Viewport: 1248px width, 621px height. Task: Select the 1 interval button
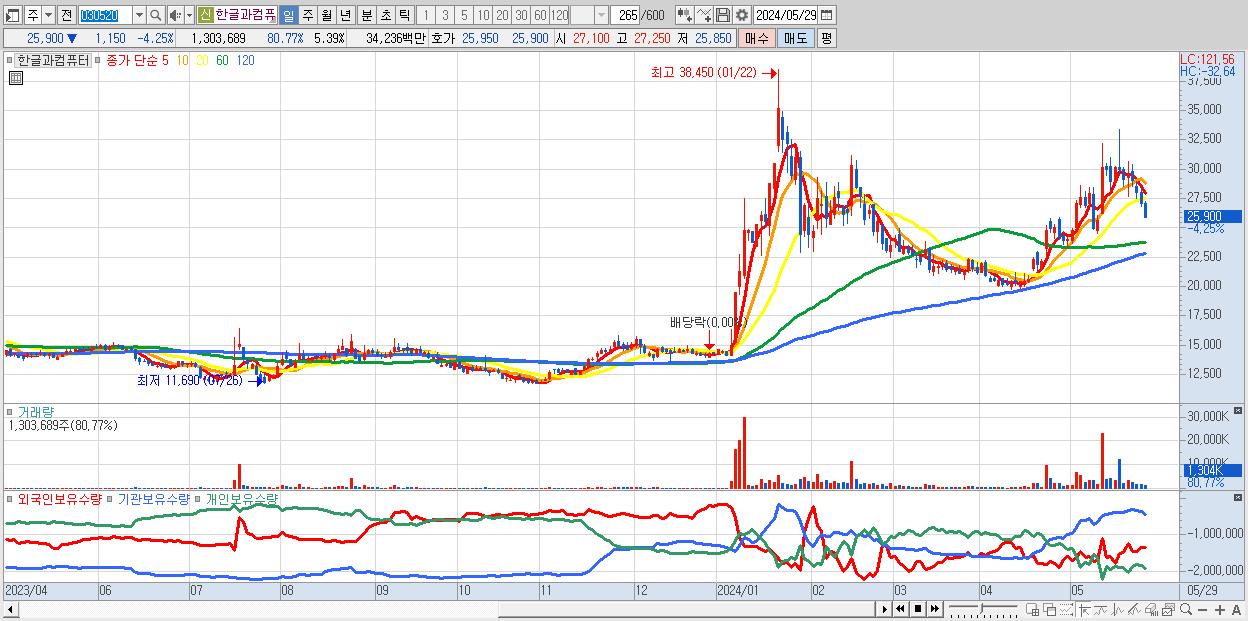coord(426,15)
